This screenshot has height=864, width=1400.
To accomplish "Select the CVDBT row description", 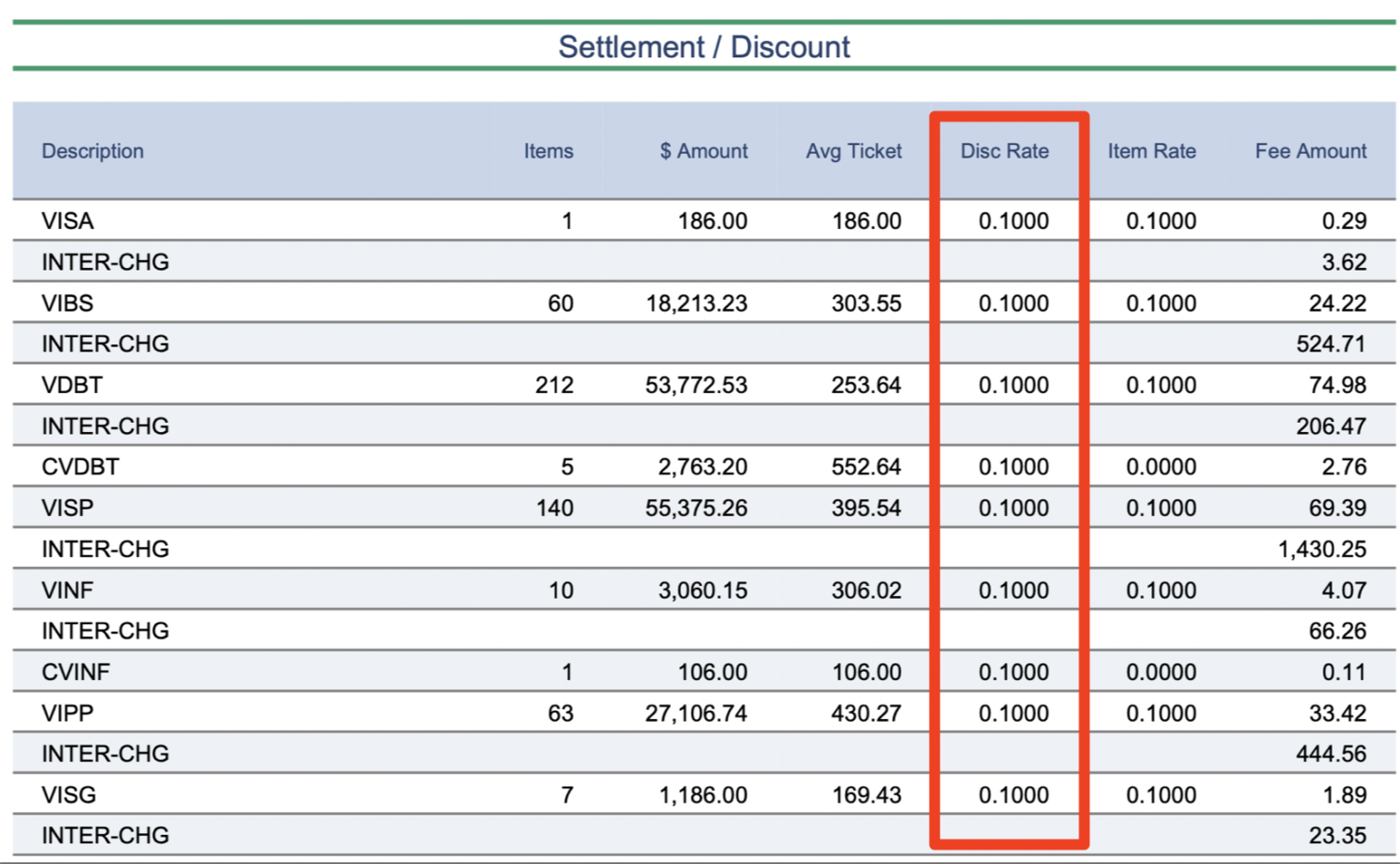I will click(80, 468).
